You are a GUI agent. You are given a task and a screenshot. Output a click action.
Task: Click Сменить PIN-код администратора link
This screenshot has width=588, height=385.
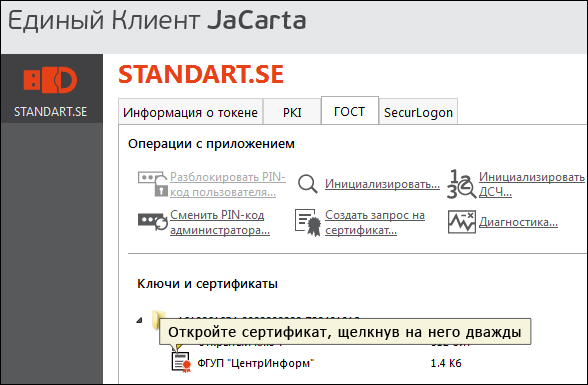[x=220, y=222]
